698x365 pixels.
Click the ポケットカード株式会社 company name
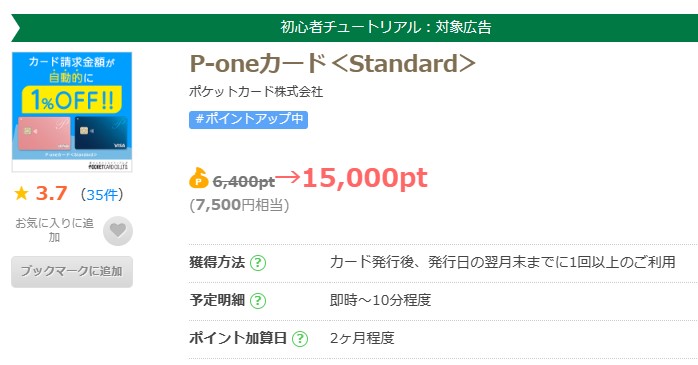[x=256, y=92]
